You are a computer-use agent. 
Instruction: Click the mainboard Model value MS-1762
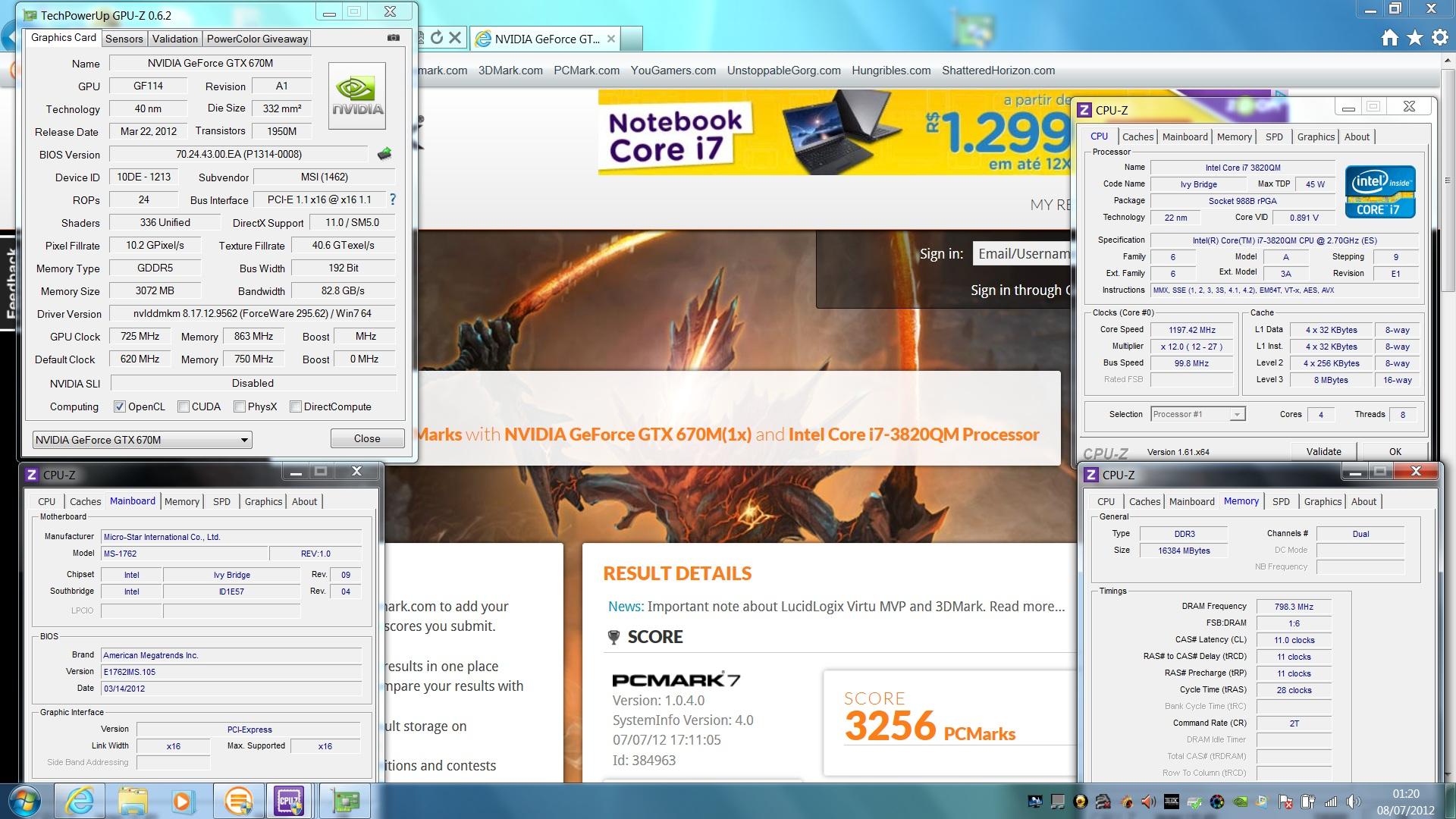184,554
